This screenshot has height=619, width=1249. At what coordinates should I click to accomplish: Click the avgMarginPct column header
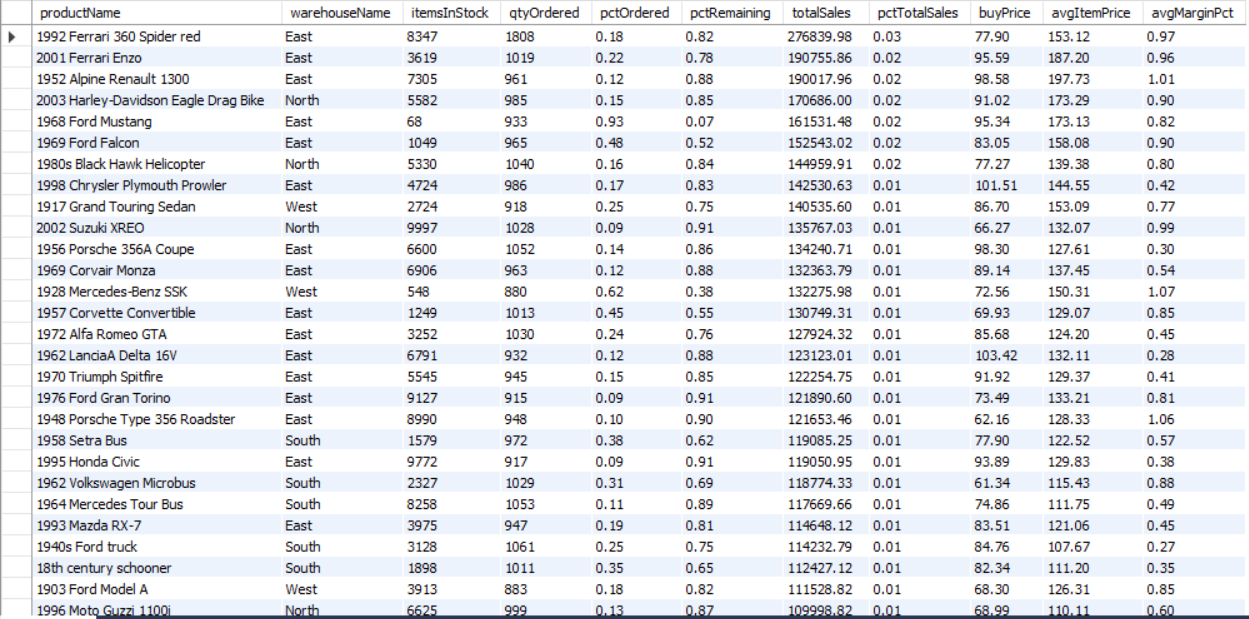coord(1193,13)
